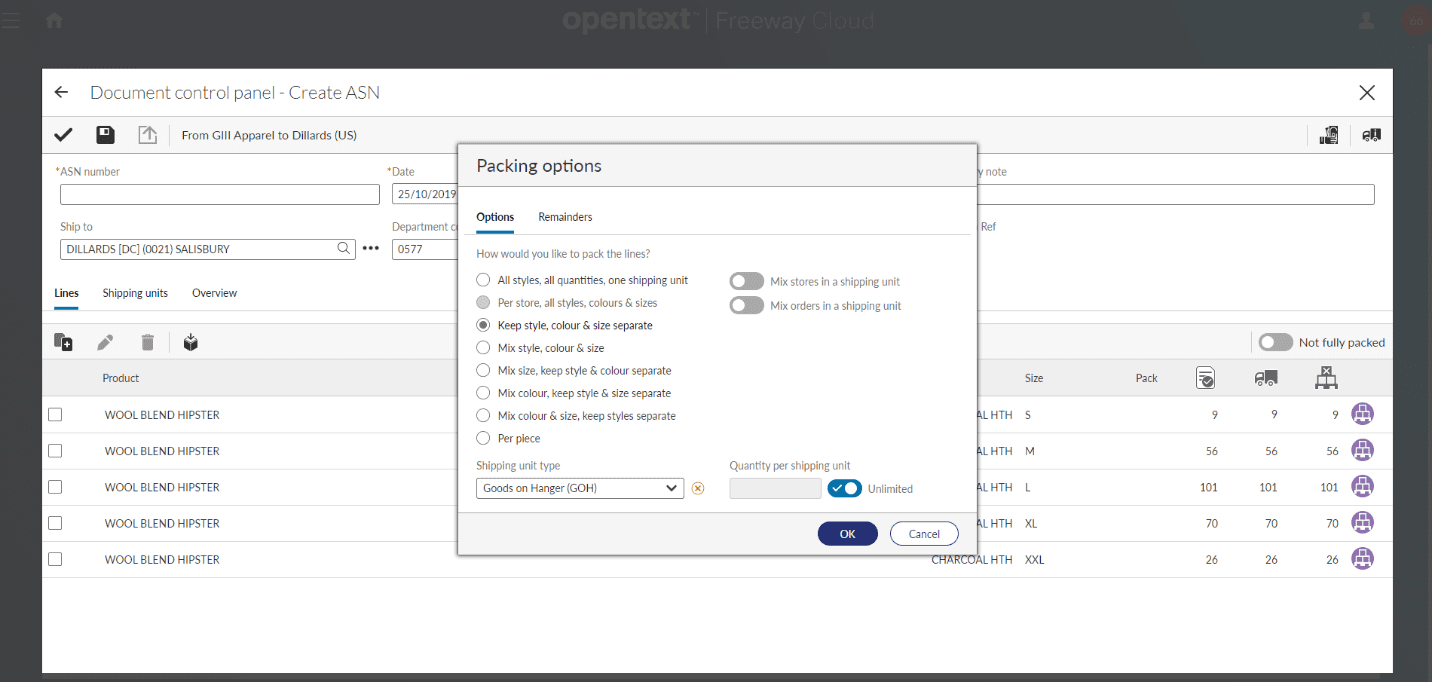1432x682 pixels.
Task: Confirm packing options with OK
Action: [847, 533]
